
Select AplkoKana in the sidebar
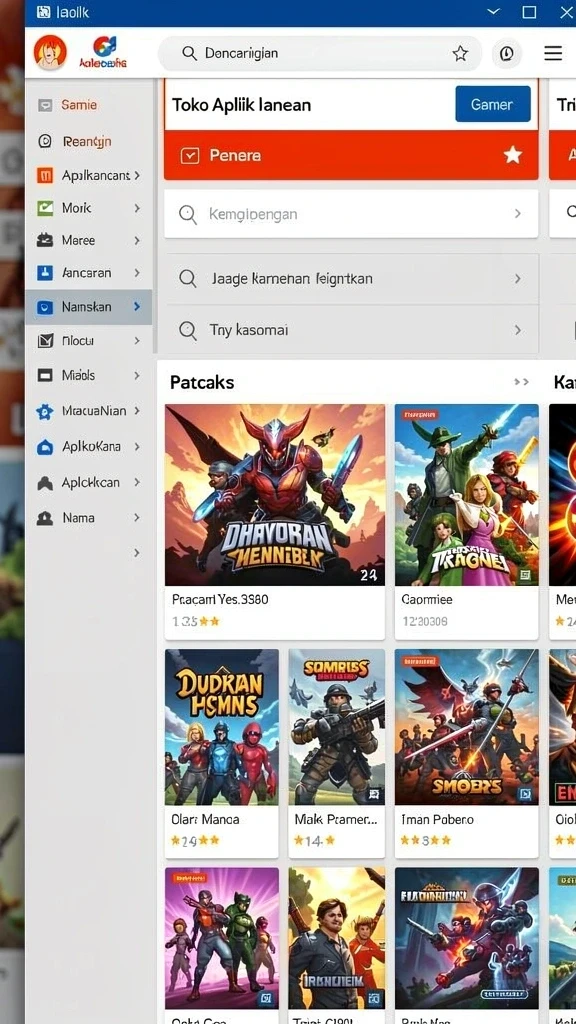(x=91, y=447)
